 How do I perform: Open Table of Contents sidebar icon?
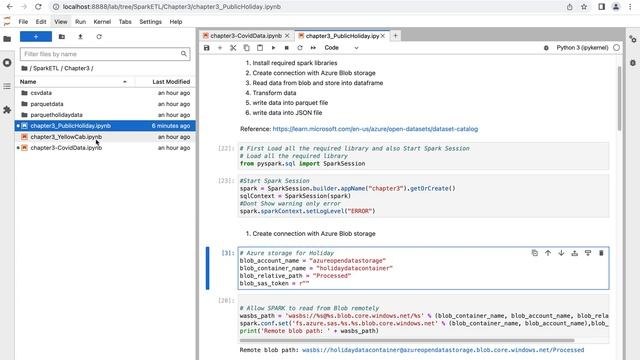[x=7, y=87]
